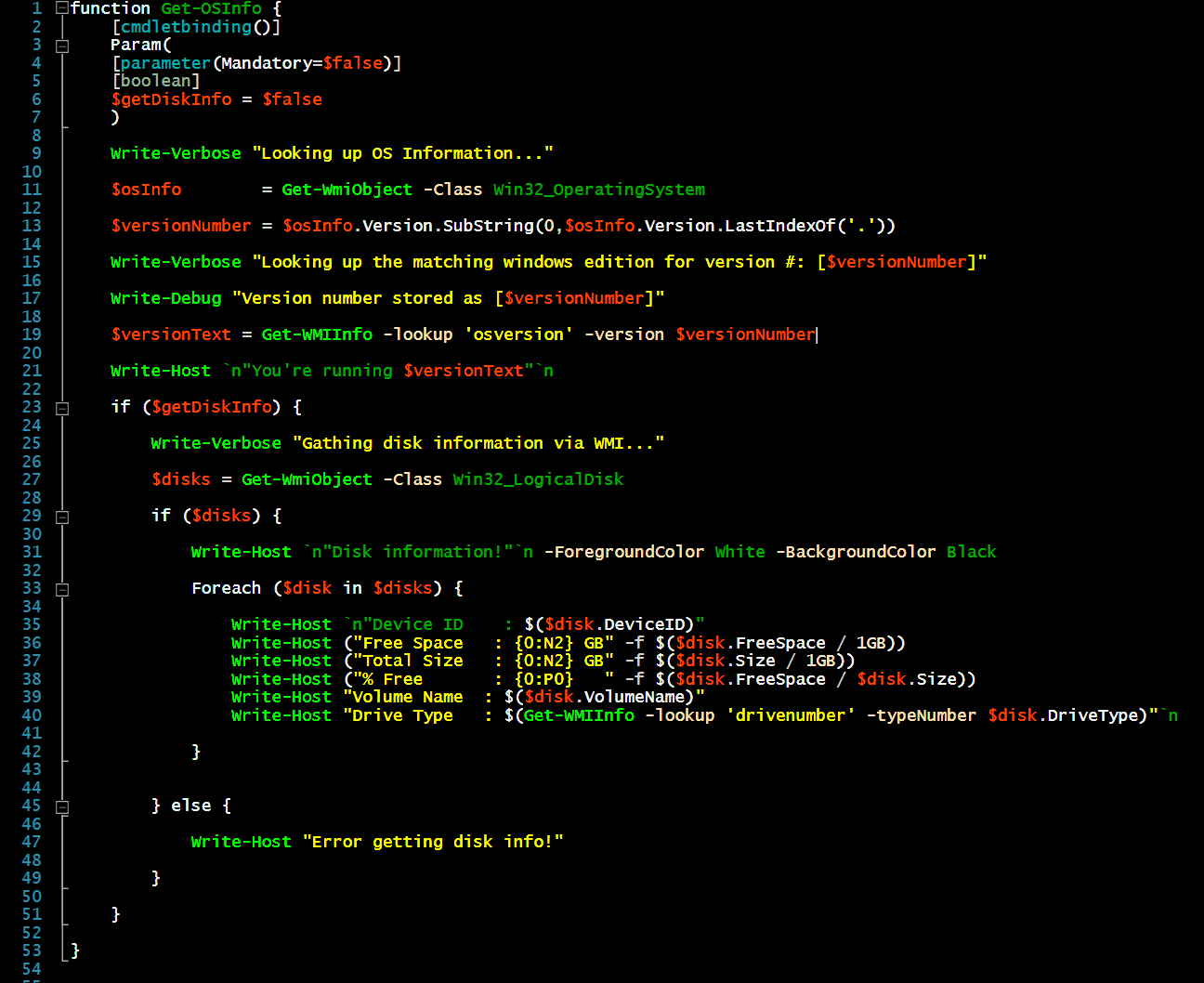Collapse the Foreach loop fold on line 33

click(61, 588)
